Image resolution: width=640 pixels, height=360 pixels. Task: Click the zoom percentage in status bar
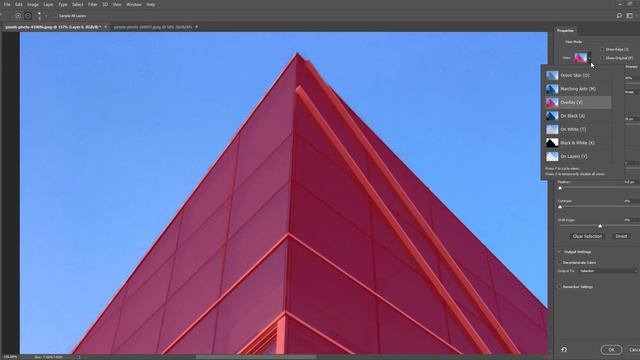[x=10, y=357]
